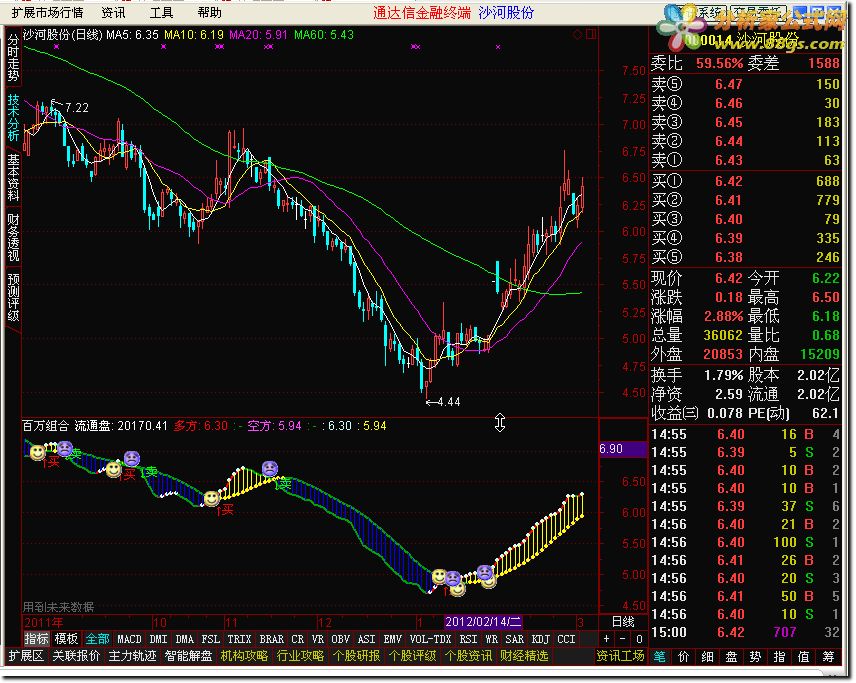
Task: Open the 预测评级 side tab
Action: [x=13, y=297]
